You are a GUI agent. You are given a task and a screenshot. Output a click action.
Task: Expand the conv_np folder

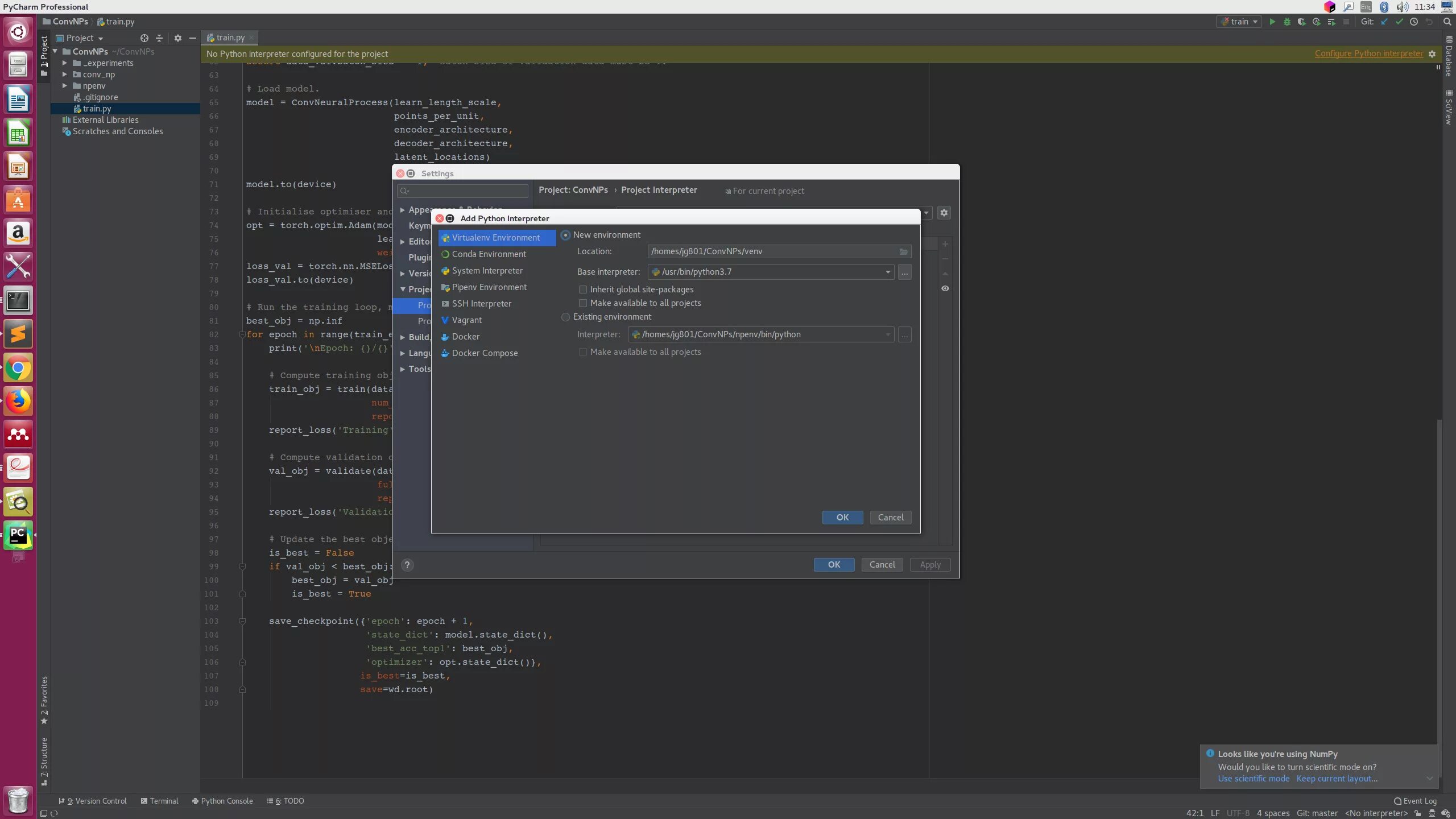point(65,75)
